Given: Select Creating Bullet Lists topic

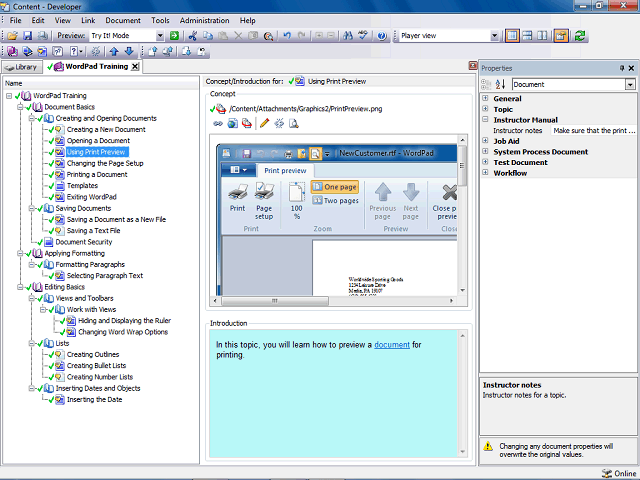Looking at the screenshot, I should 96,366.
